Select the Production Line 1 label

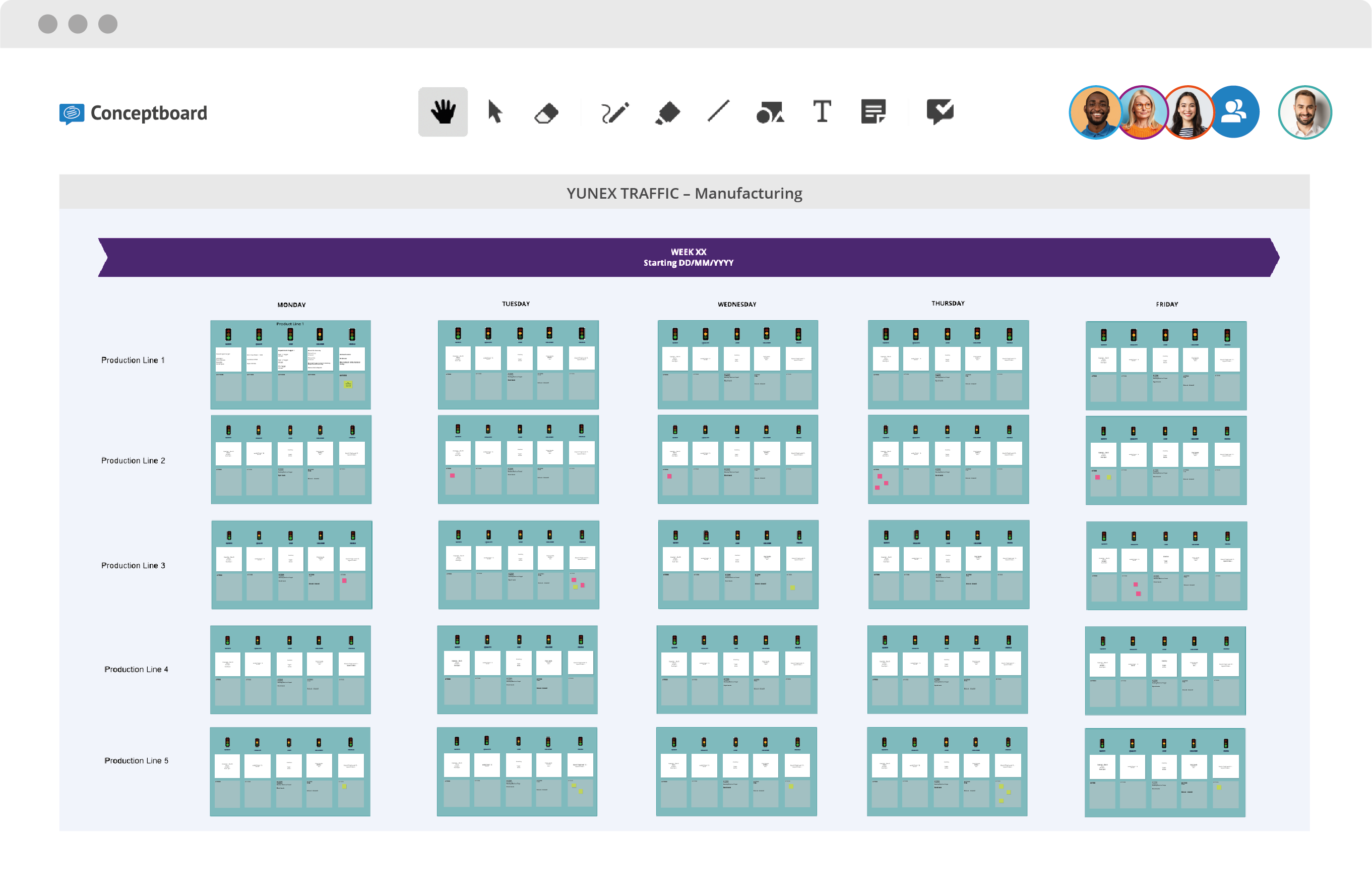133,360
